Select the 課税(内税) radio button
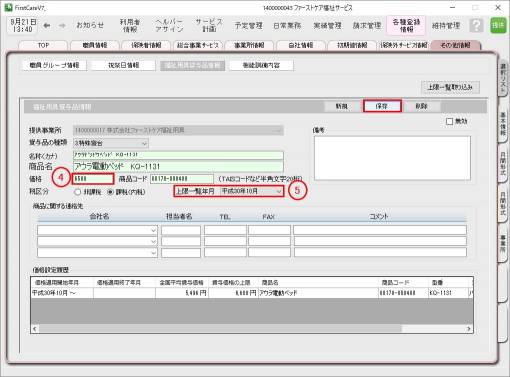Screen dimensions: 510x377 point(111,192)
